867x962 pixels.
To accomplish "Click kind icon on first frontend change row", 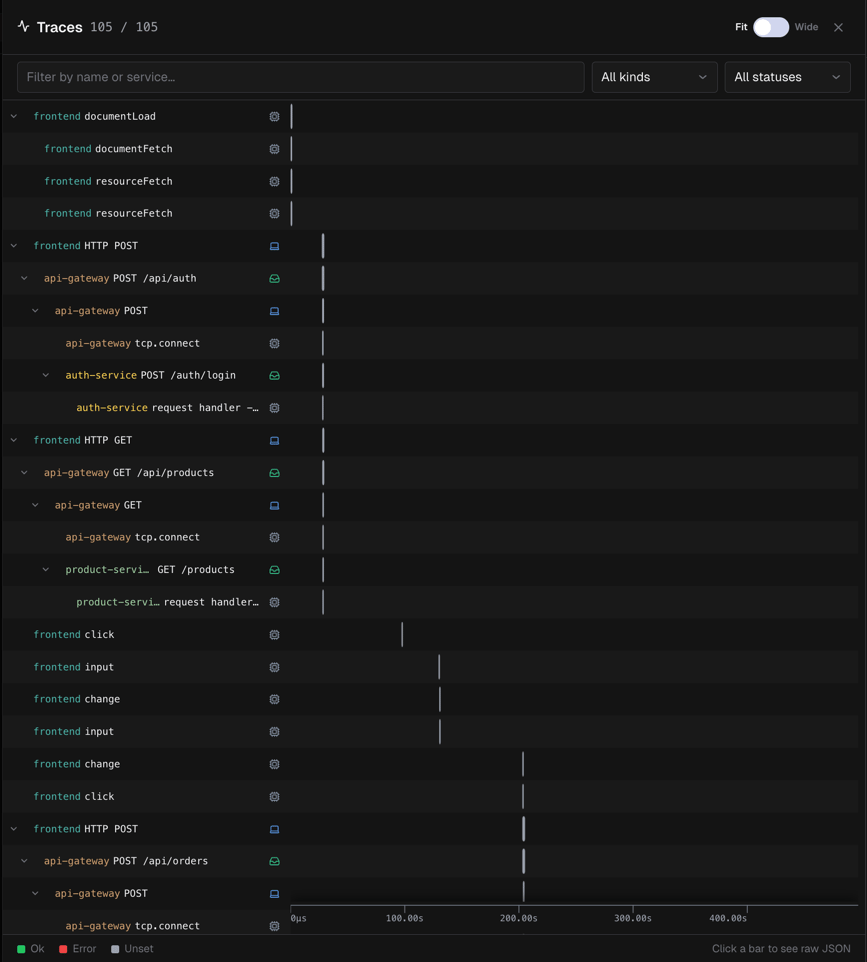I will tap(274, 699).
